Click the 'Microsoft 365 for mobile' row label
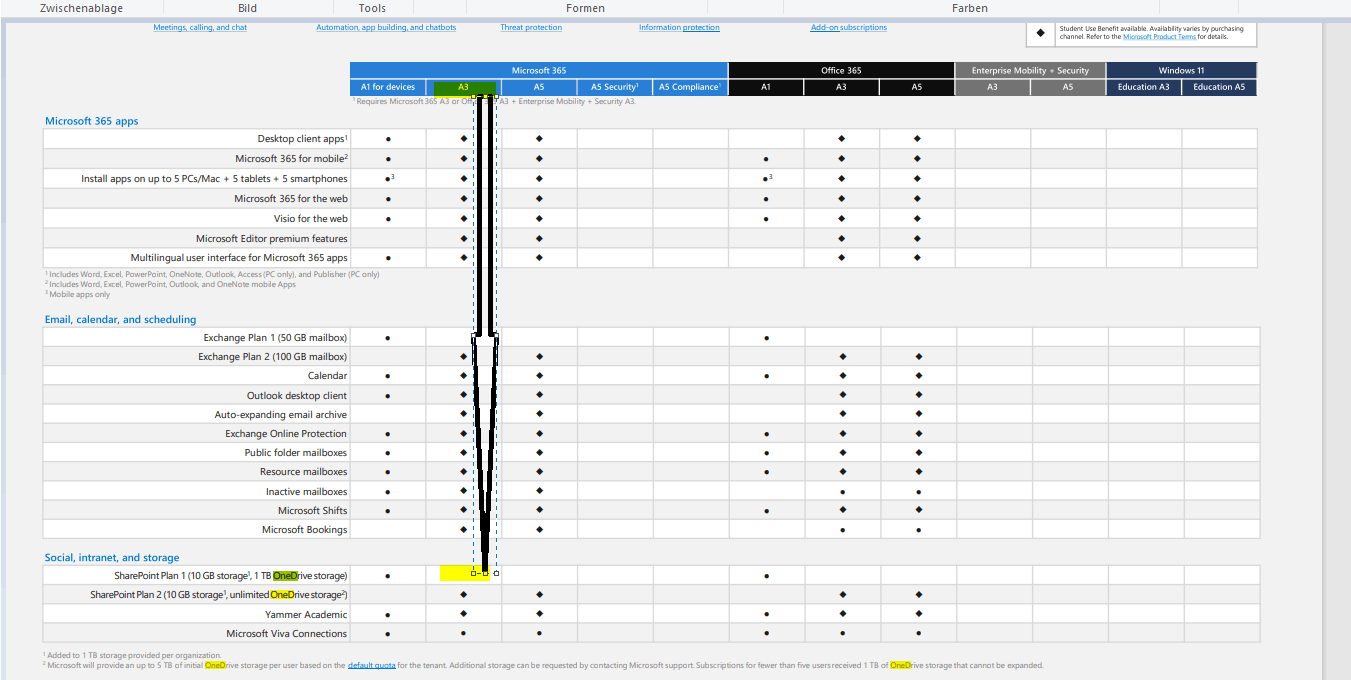This screenshot has width=1351, height=680. pyautogui.click(x=291, y=159)
